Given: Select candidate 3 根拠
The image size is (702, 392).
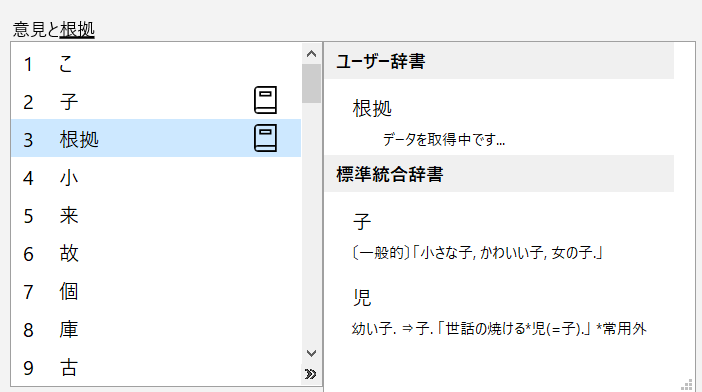Looking at the screenshot, I should [x=156, y=138].
